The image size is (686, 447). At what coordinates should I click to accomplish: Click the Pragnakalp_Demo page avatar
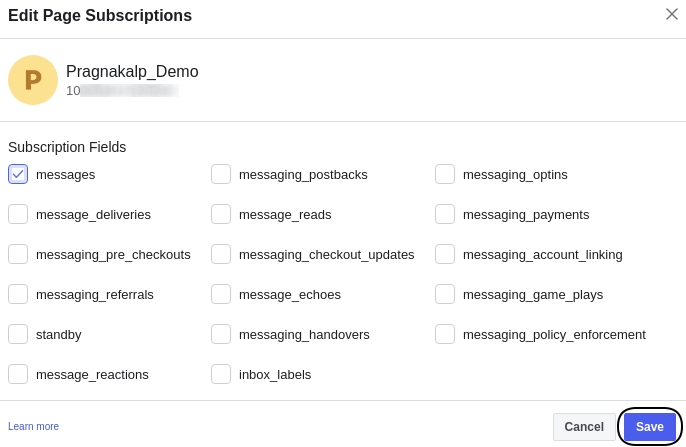pyautogui.click(x=33, y=80)
